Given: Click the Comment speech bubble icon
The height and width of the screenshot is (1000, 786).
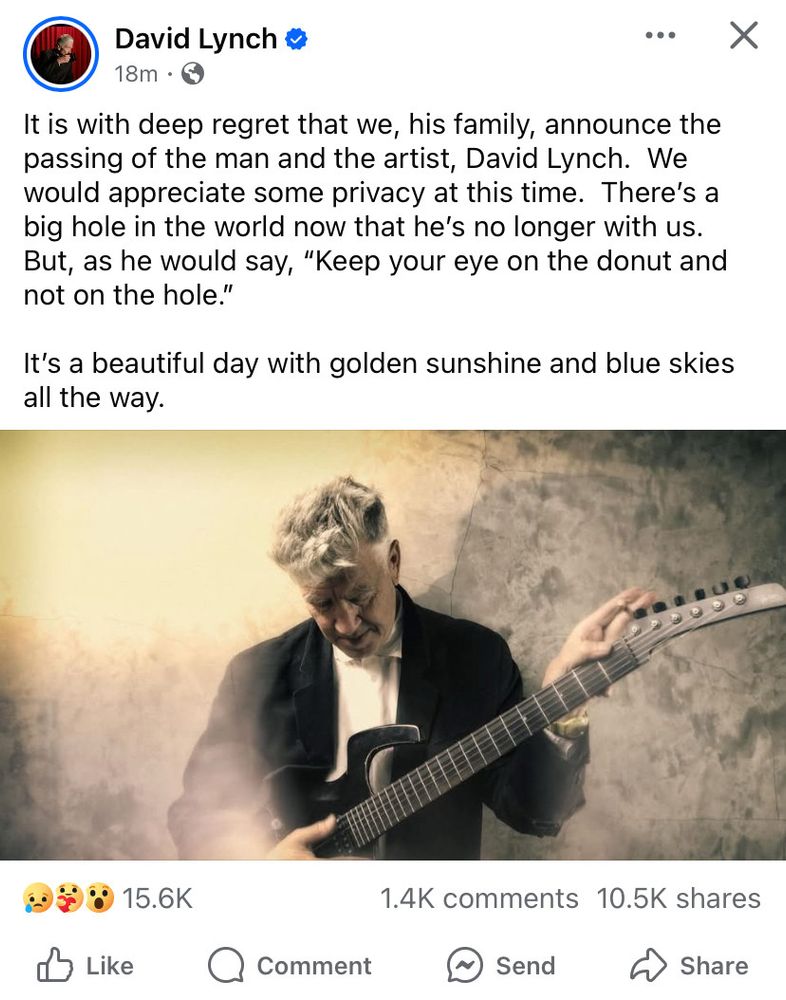Looking at the screenshot, I should pos(226,966).
